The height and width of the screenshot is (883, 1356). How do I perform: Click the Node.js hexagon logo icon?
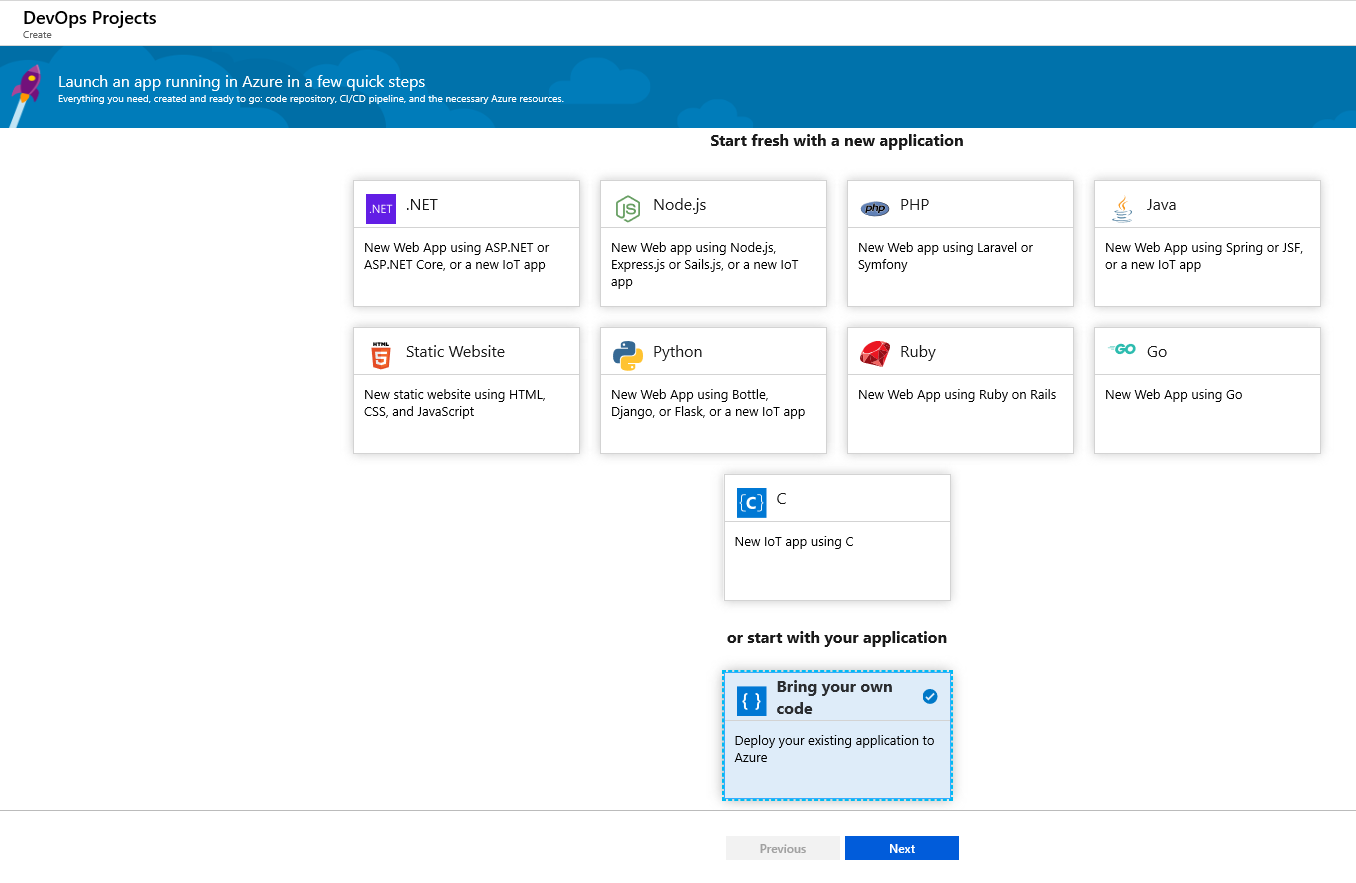click(627, 208)
